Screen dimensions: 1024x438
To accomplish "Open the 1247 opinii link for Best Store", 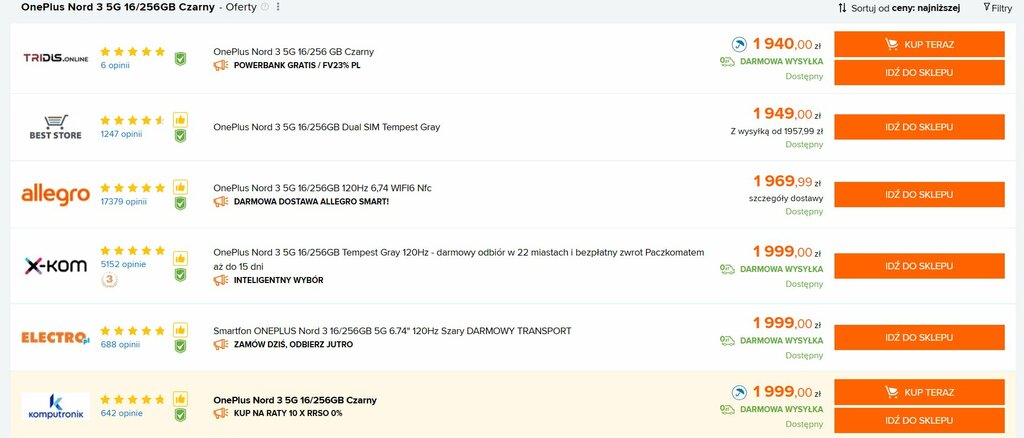I will click(121, 134).
